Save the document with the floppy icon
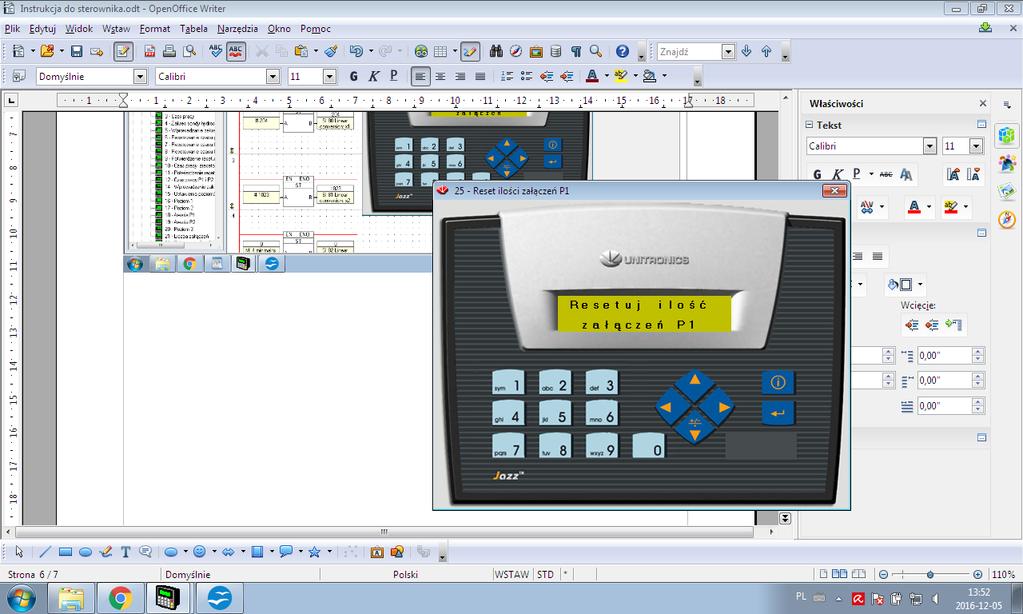Viewport: 1023px width, 614px height. coord(76,51)
